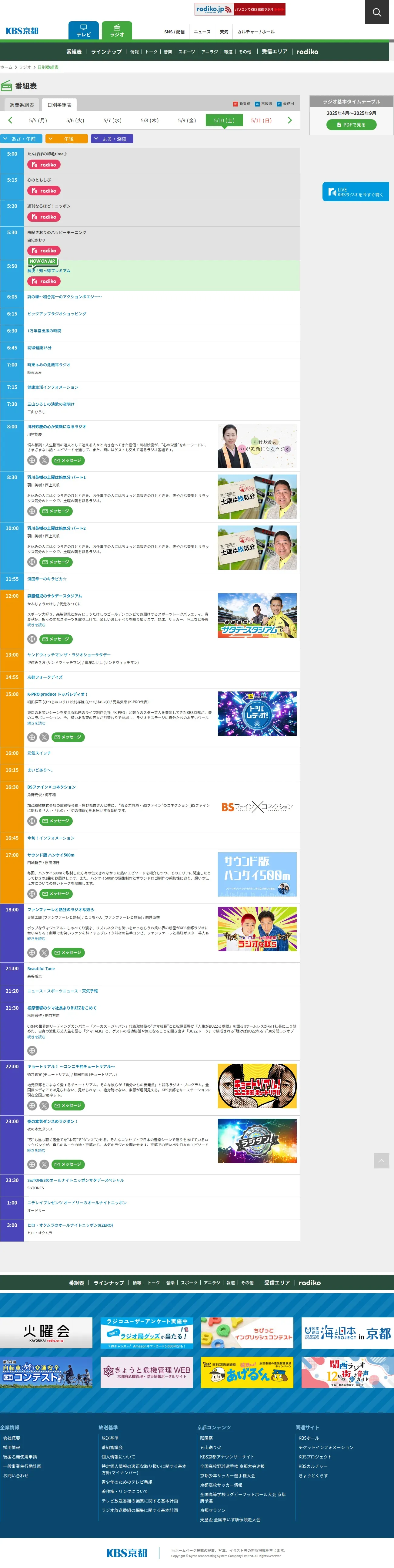Screen dimensions: 394x1568
Task: Open SixTONESのオールナイトニッポン program link
Action: click(75, 1180)
